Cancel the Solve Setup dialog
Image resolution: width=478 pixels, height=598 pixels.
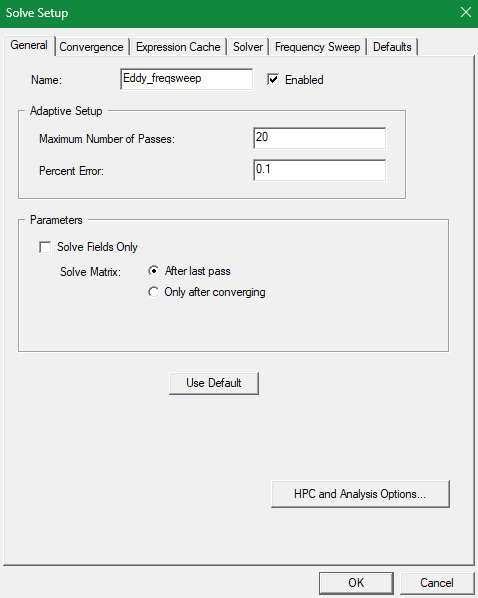437,583
